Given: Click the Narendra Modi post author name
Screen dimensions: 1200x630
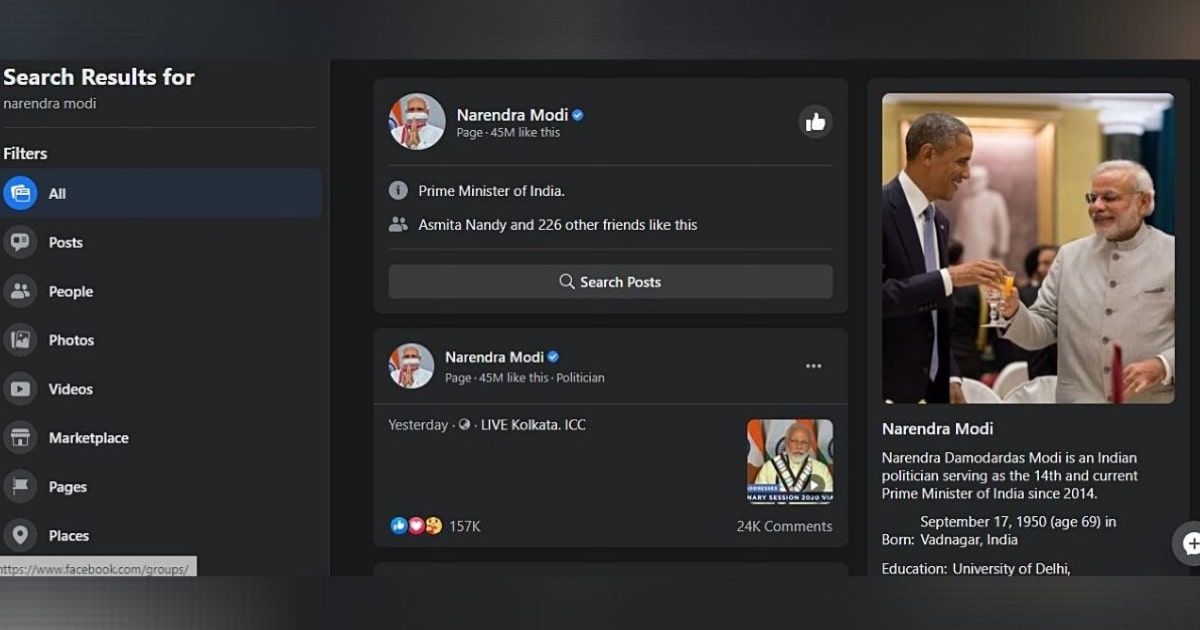Looking at the screenshot, I should pyautogui.click(x=494, y=357).
